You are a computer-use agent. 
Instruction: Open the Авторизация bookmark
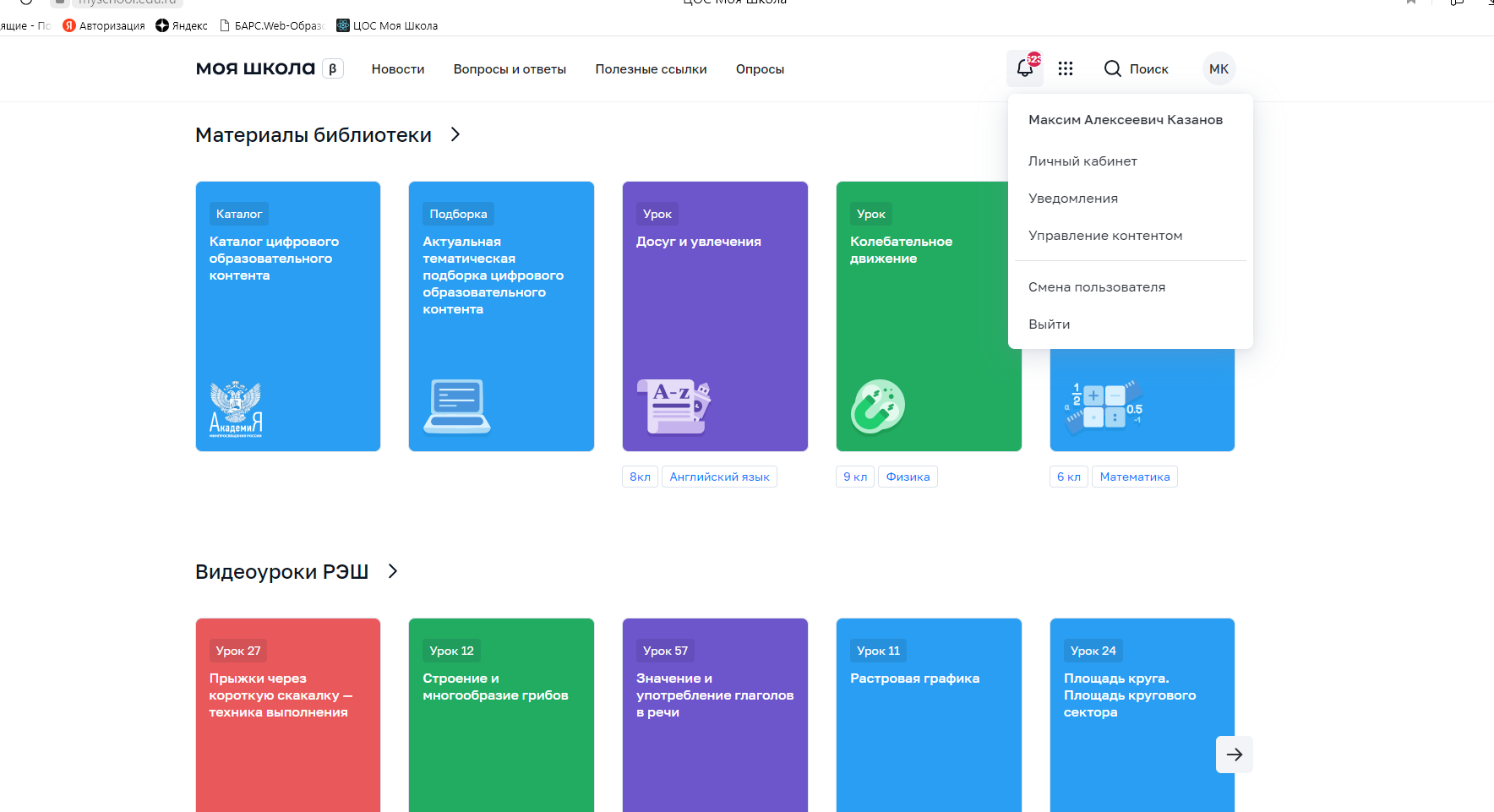pos(104,25)
